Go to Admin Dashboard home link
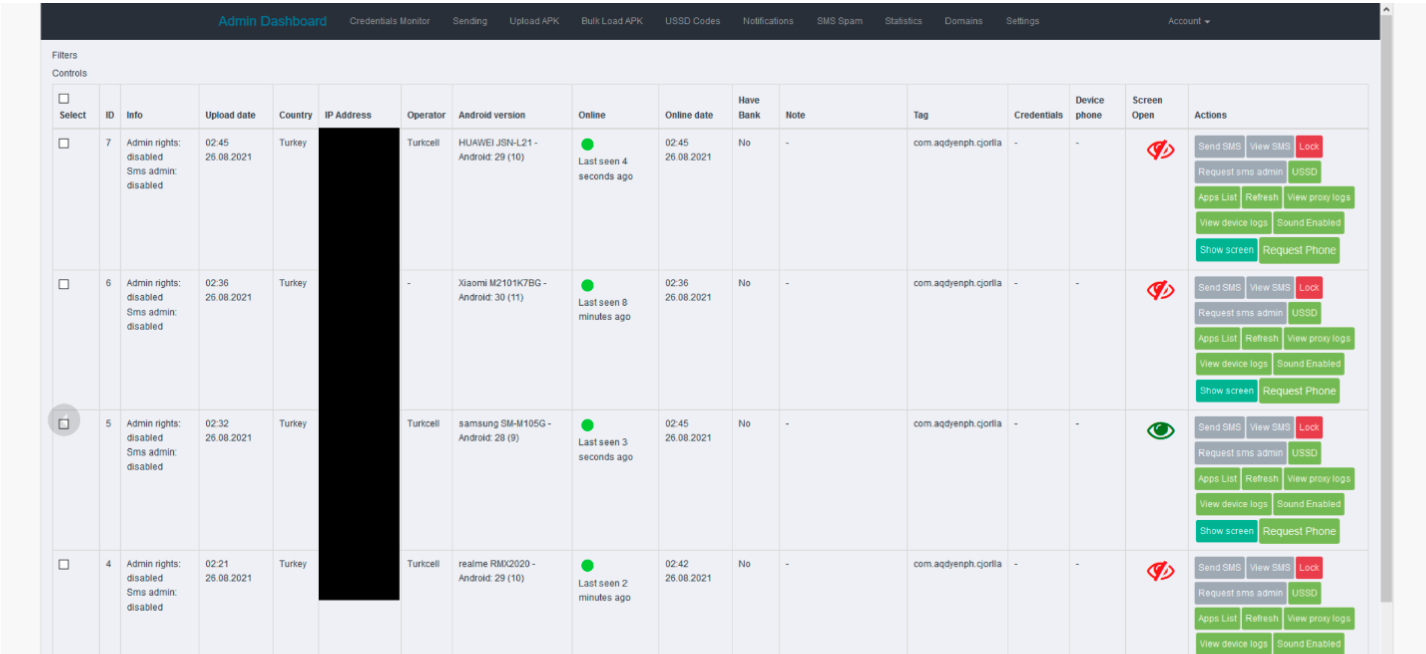The image size is (1426, 654). [x=272, y=21]
